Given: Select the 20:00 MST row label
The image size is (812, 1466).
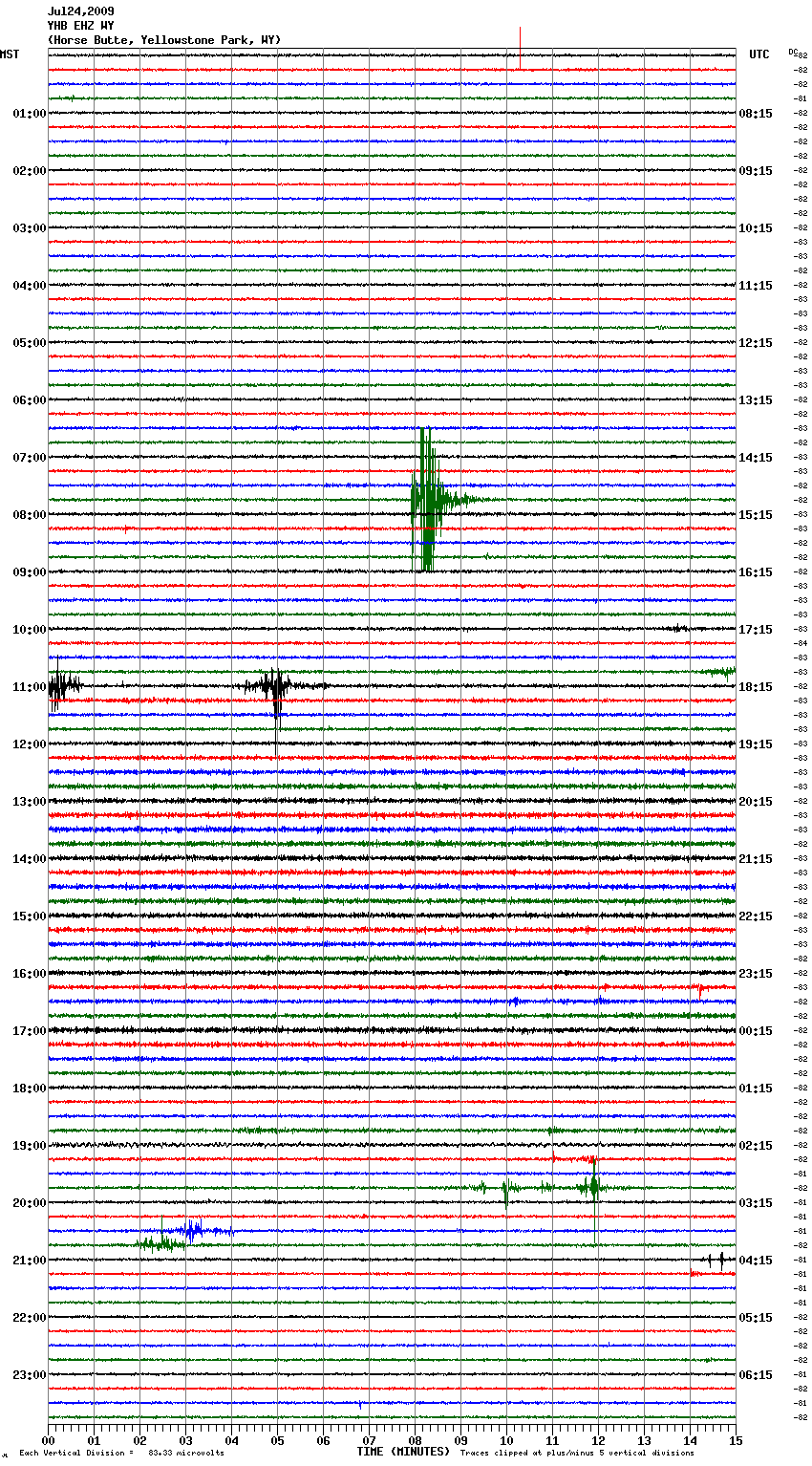Looking at the screenshot, I should click(x=29, y=1203).
